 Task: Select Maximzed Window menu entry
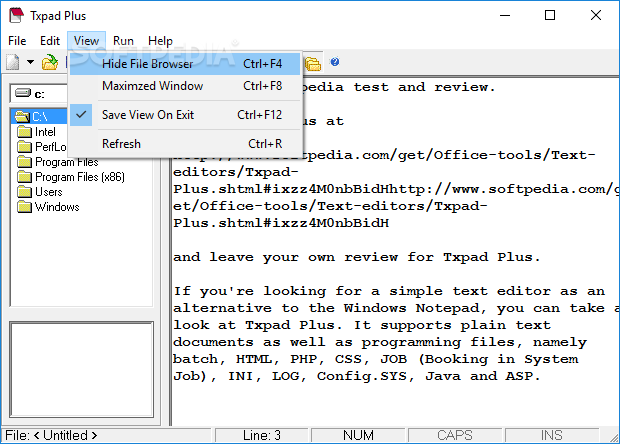(185, 86)
